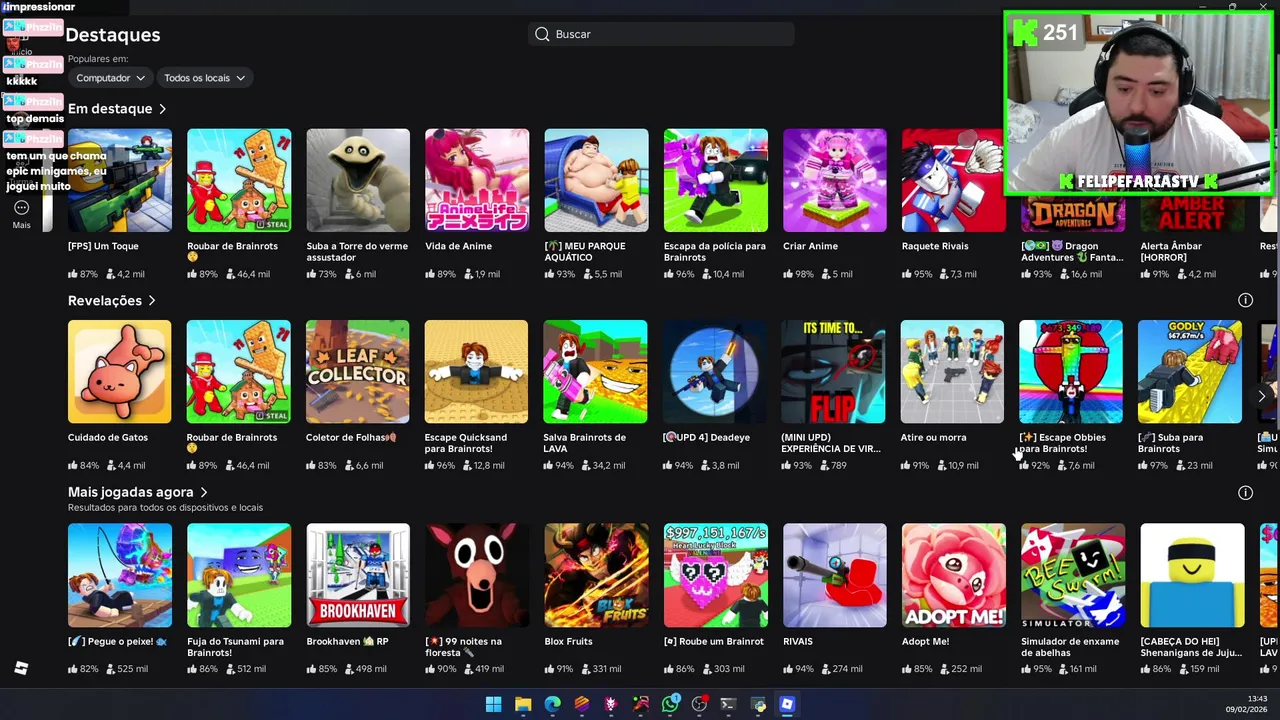The width and height of the screenshot is (1280, 720).
Task: Open File Explorer from the taskbar
Action: click(x=523, y=704)
